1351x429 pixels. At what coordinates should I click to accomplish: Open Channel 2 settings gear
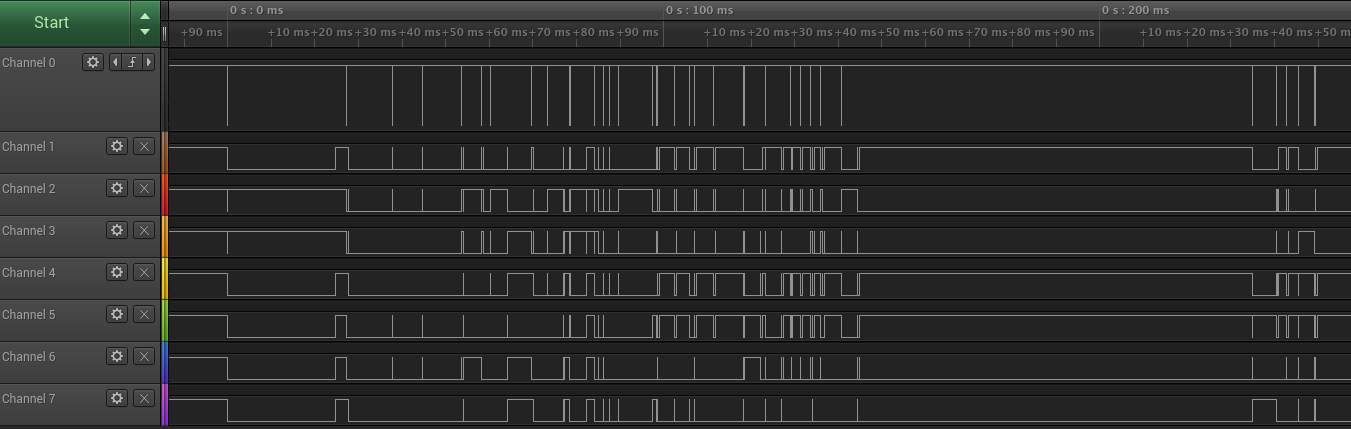click(117, 188)
